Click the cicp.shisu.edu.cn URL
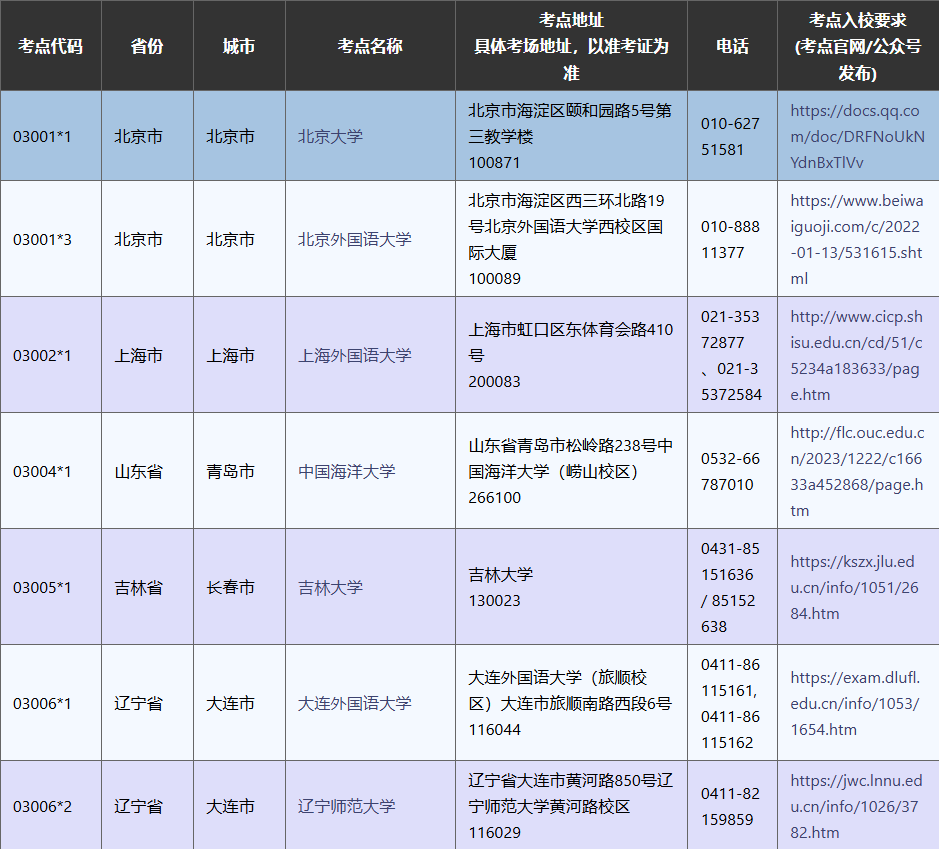Image resolution: width=939 pixels, height=849 pixels. [x=856, y=356]
